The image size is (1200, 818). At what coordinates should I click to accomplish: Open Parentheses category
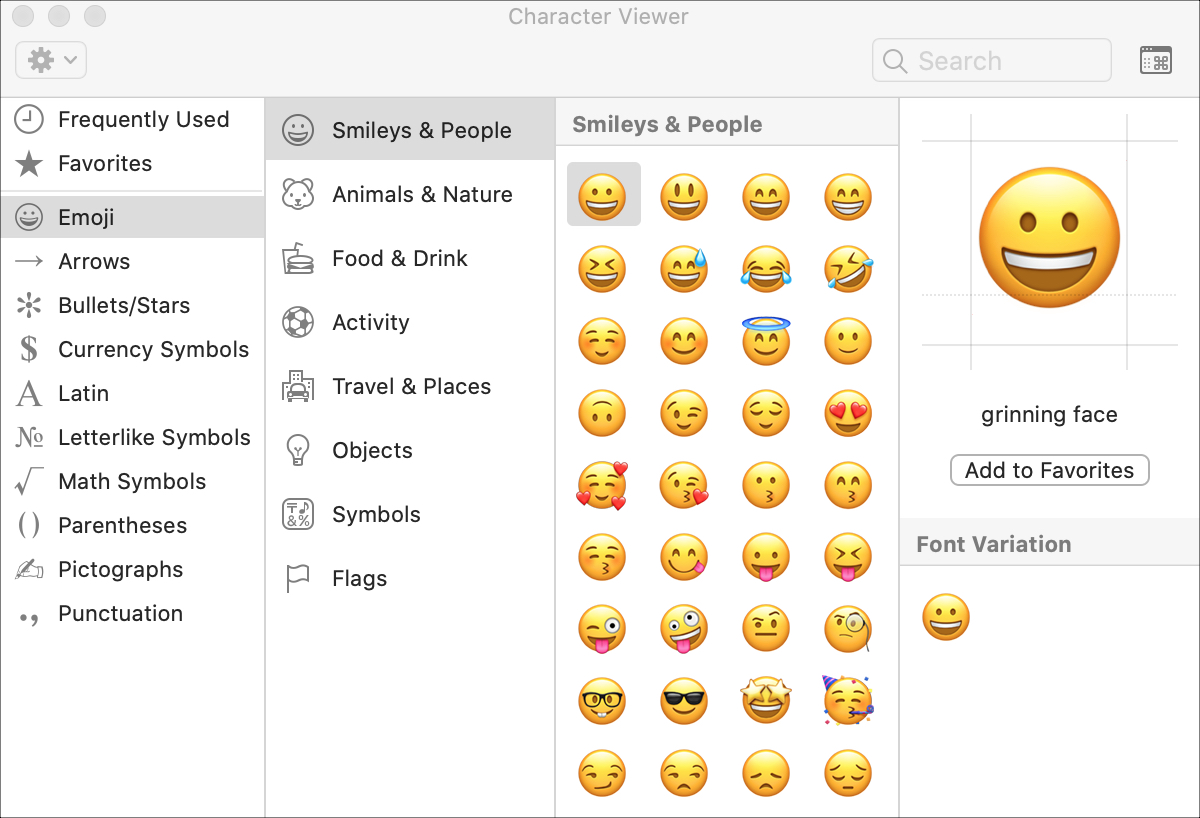tap(132, 525)
